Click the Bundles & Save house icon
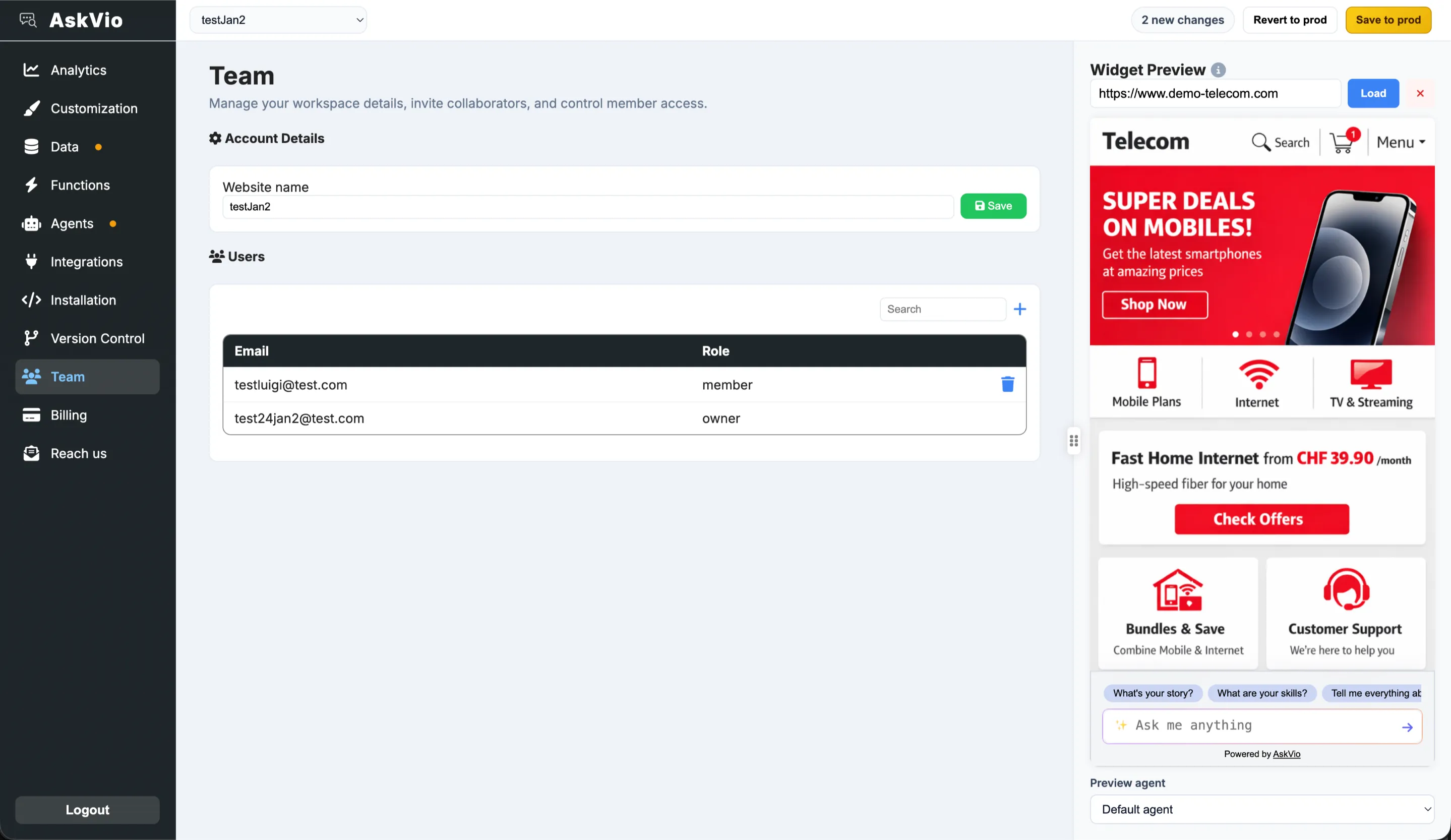The height and width of the screenshot is (840, 1451). 1178,589
